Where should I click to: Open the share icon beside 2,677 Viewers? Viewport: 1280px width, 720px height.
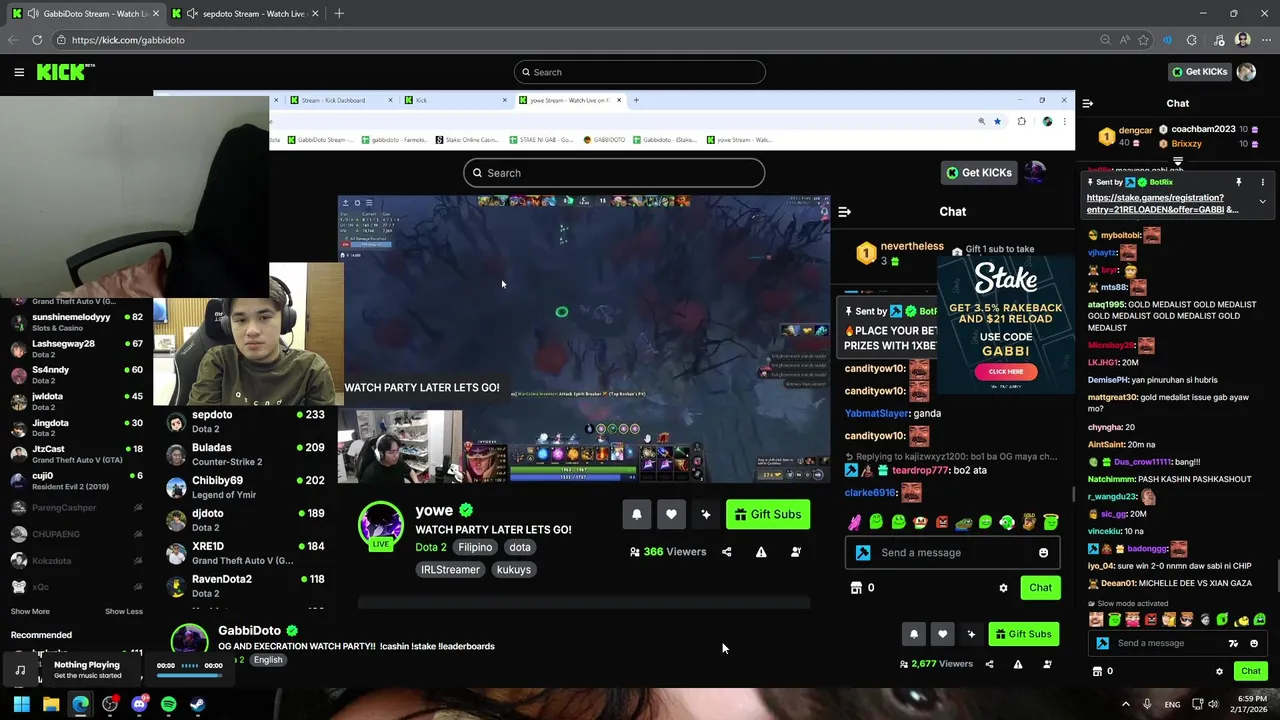coord(990,664)
